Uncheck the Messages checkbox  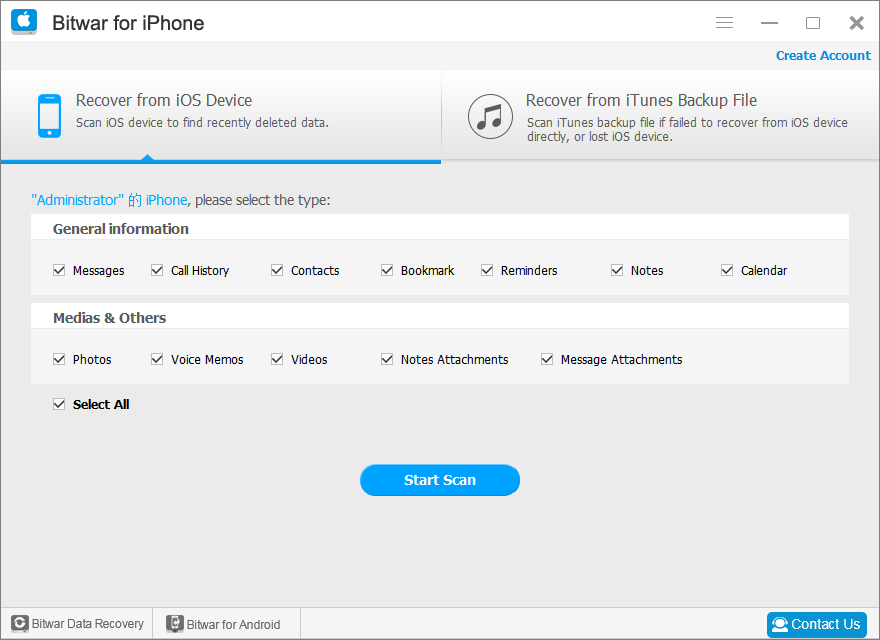pyautogui.click(x=59, y=270)
